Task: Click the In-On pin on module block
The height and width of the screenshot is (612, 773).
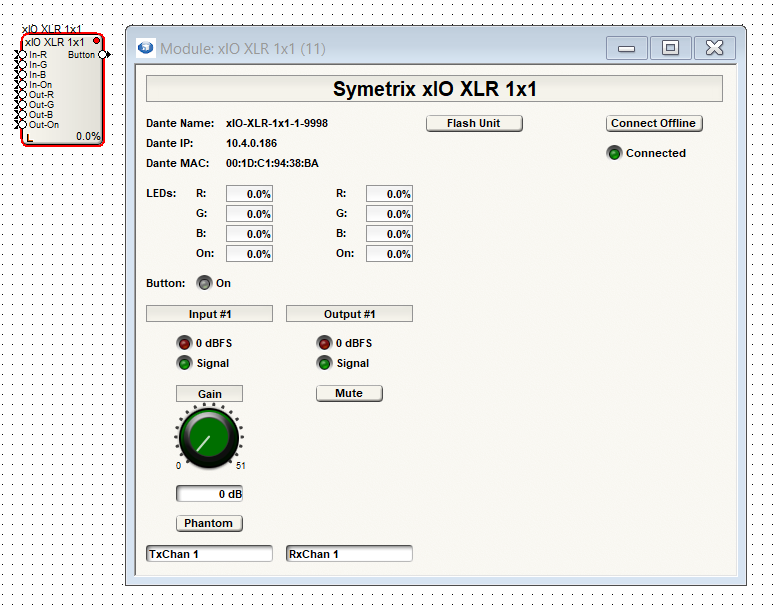Action: coord(21,85)
